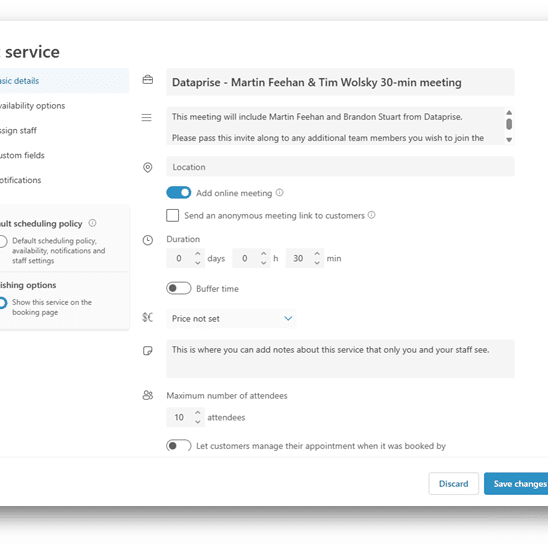The height and width of the screenshot is (548, 548).
Task: Open the Price not set dropdown
Action: [231, 318]
